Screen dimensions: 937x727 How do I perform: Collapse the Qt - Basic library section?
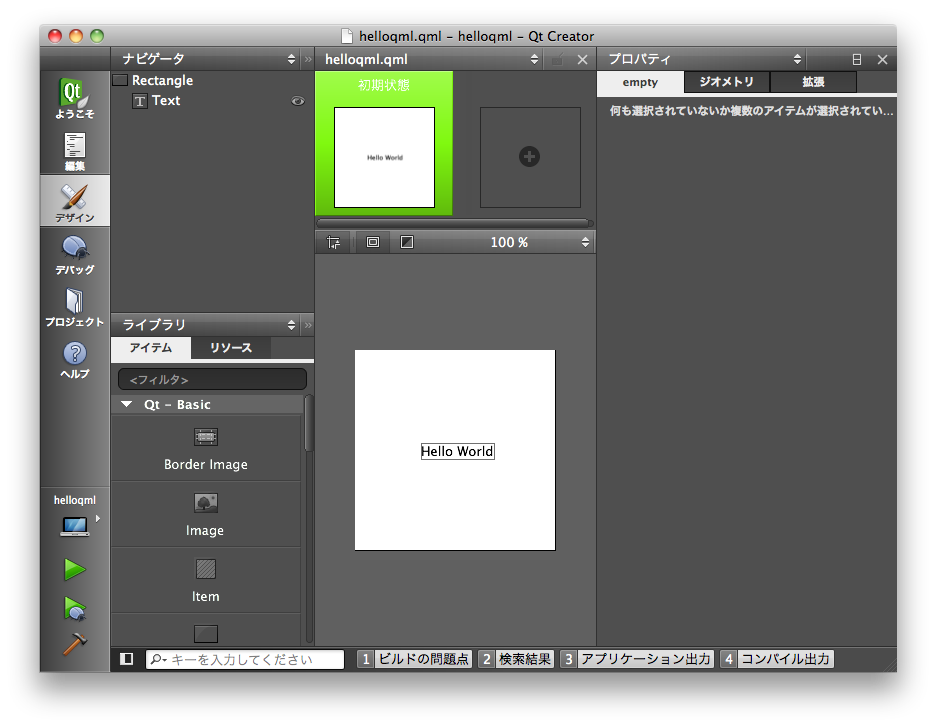point(127,405)
